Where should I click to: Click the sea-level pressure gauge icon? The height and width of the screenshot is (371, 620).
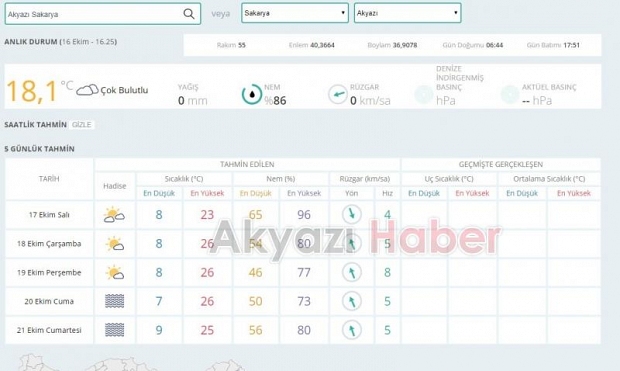[423, 95]
